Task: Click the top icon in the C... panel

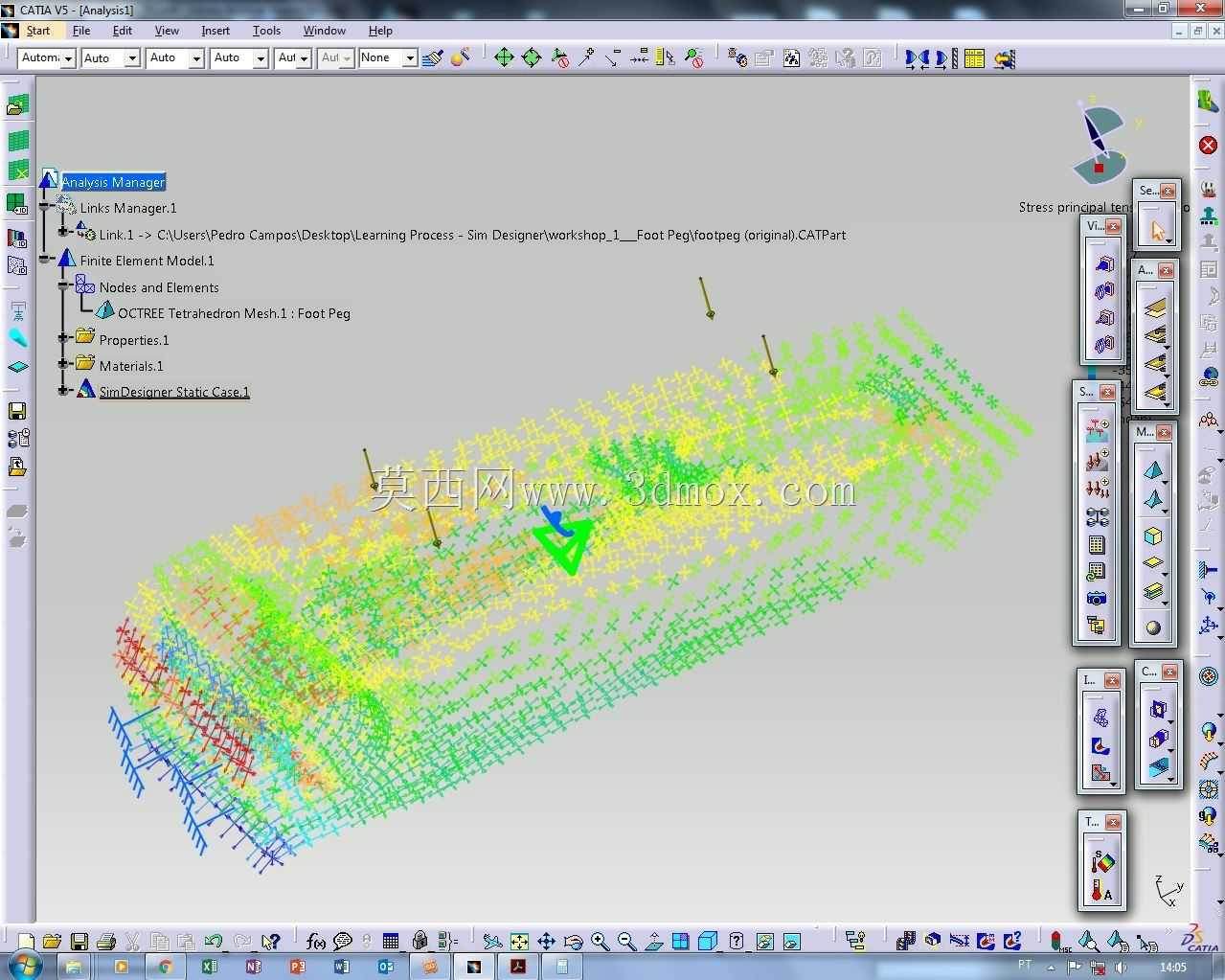Action: (1158, 710)
